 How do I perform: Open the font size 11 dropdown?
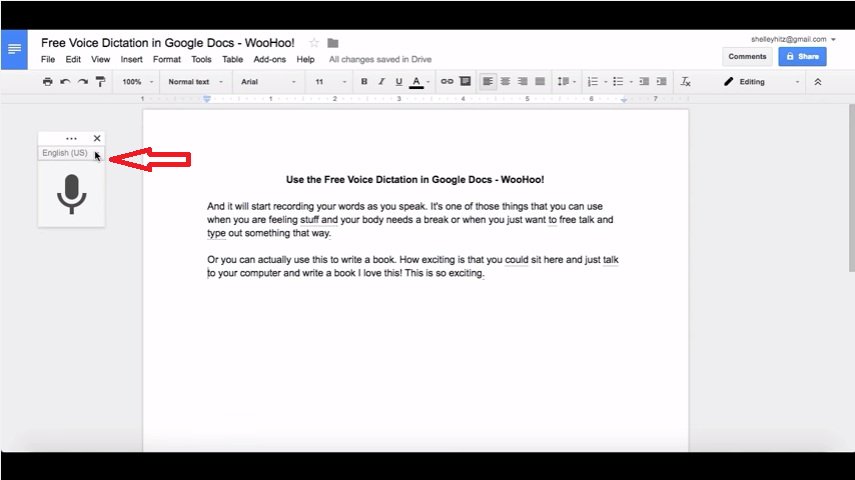[330, 82]
